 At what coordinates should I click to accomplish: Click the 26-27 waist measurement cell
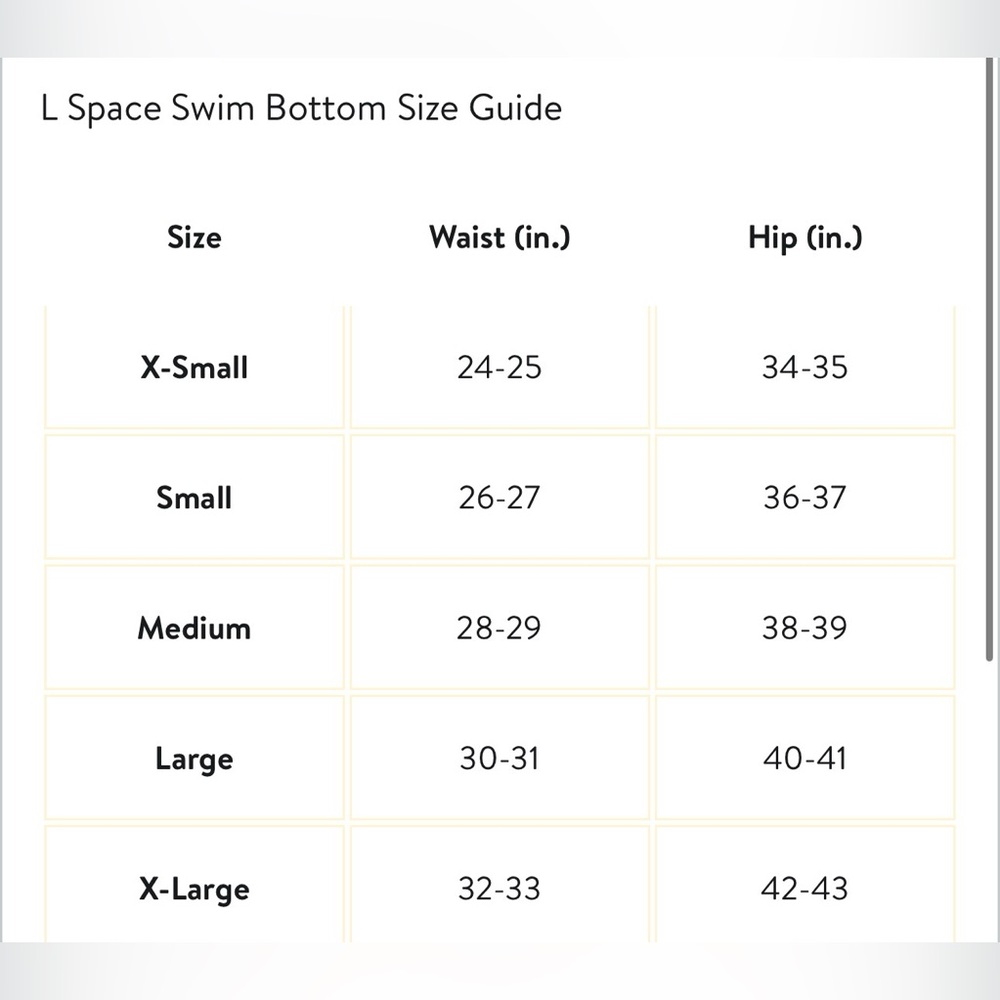(x=499, y=497)
